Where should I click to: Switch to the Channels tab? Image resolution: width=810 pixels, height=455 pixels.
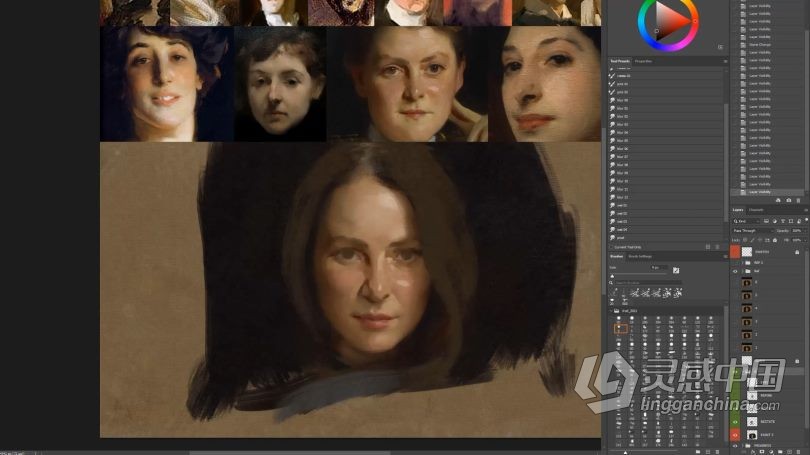(756, 210)
